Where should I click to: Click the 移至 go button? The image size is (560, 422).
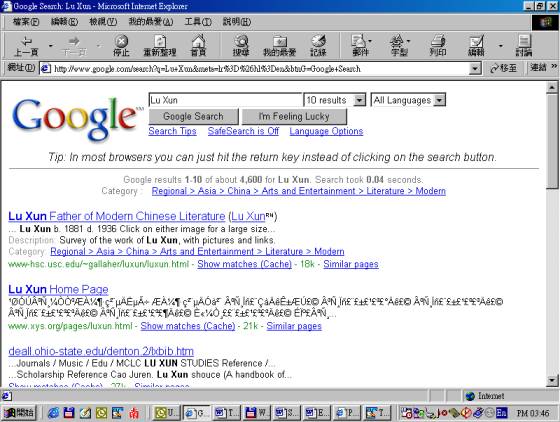tap(503, 68)
